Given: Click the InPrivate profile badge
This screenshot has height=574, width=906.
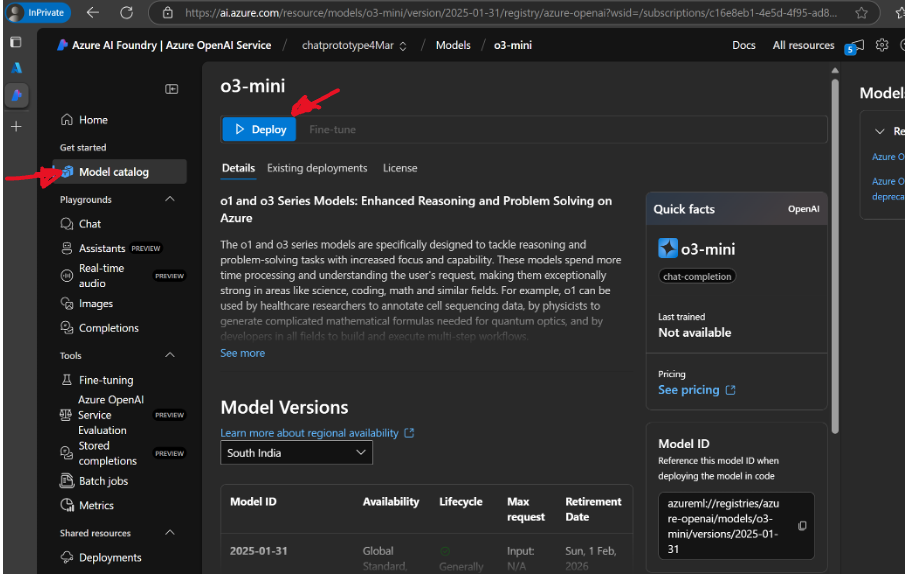Looking at the screenshot, I should (x=37, y=13).
